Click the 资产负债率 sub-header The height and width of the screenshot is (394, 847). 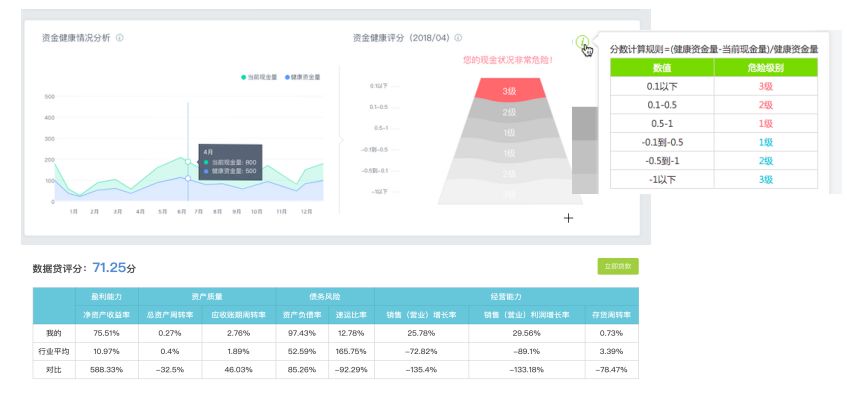(302, 315)
